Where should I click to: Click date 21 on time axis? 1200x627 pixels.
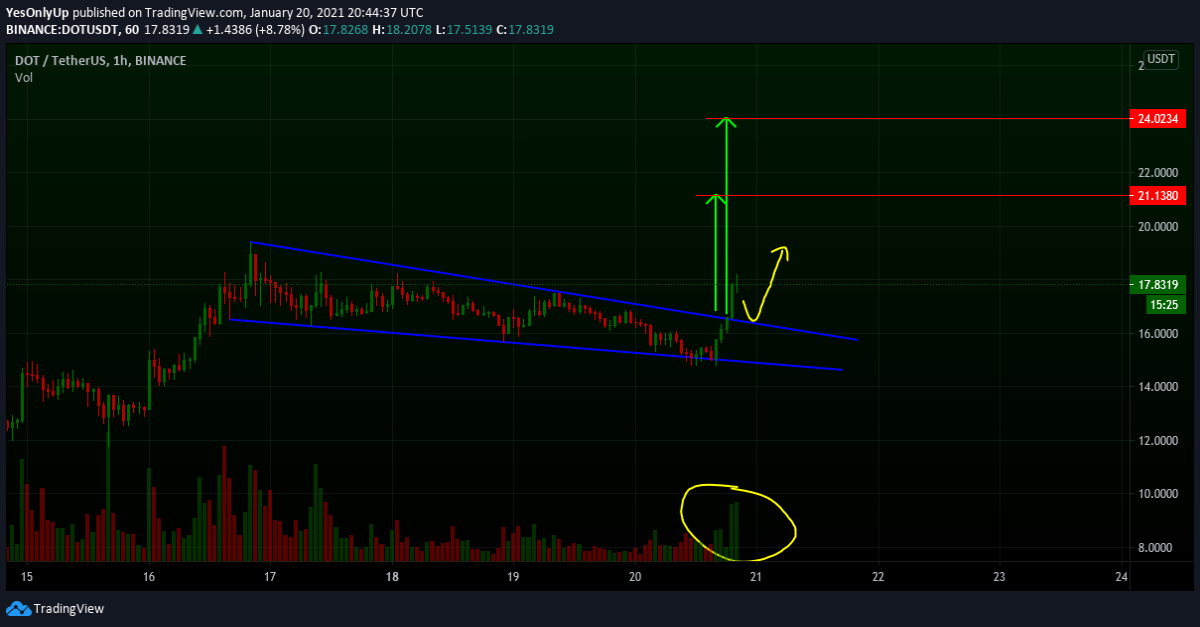tap(756, 577)
